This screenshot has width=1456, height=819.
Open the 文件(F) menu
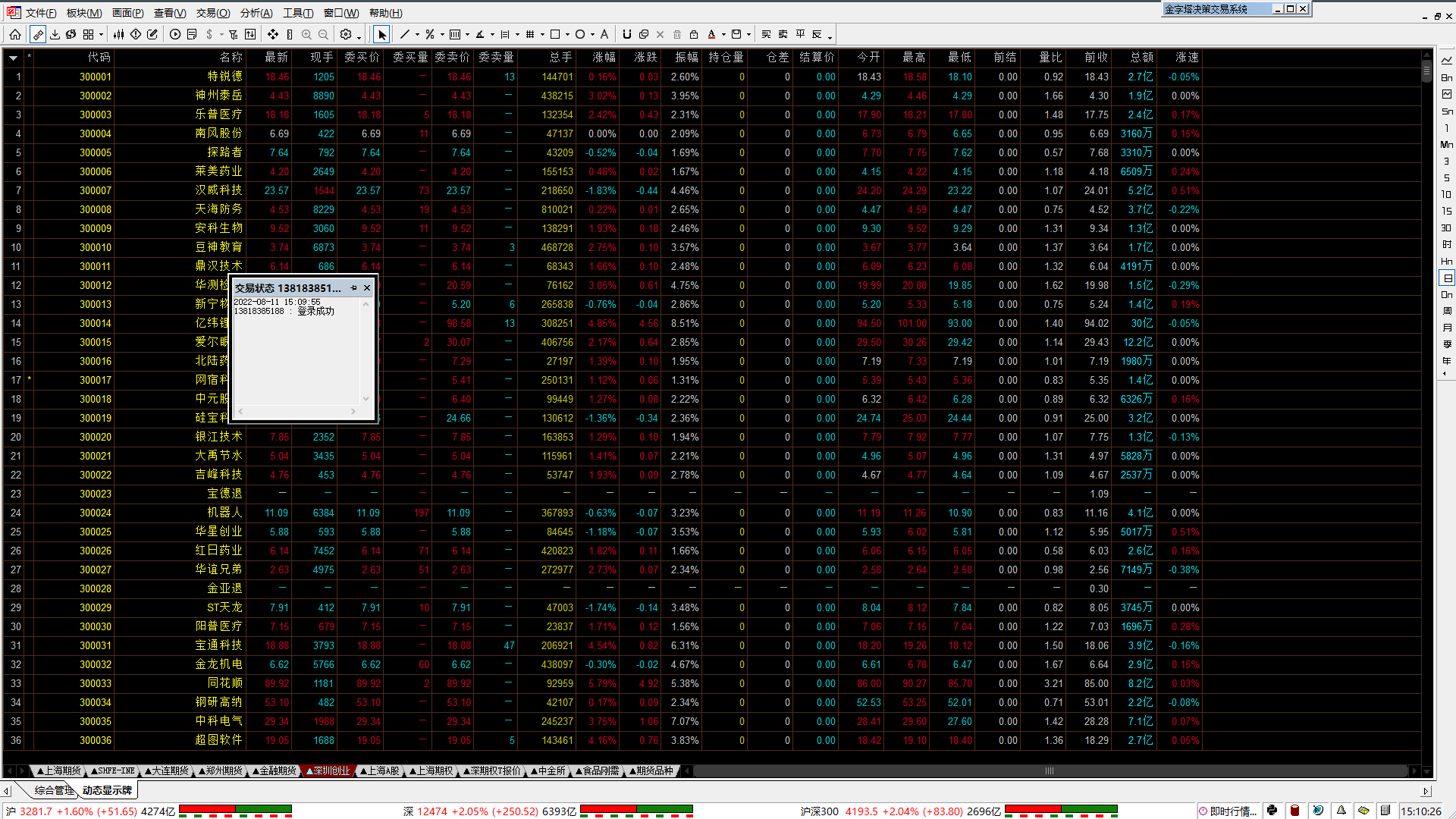[41, 13]
